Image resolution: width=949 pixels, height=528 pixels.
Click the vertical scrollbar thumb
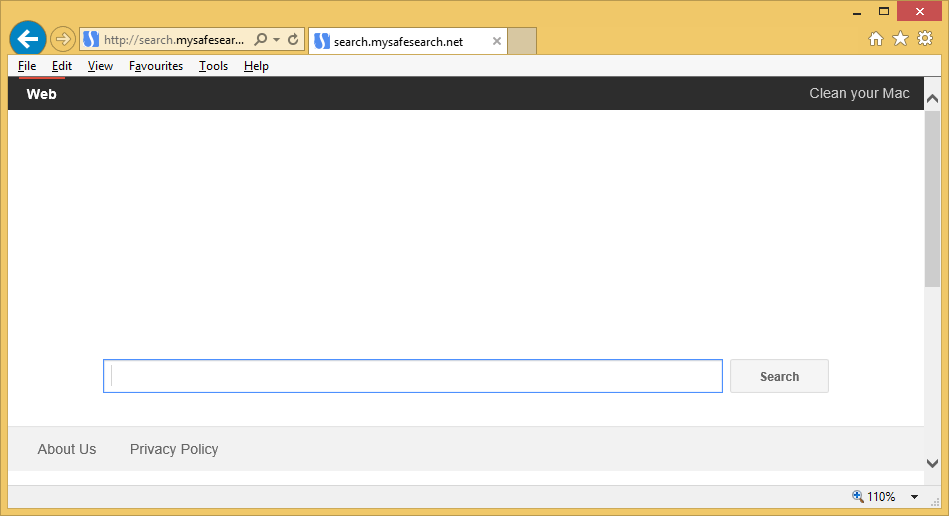pos(932,199)
